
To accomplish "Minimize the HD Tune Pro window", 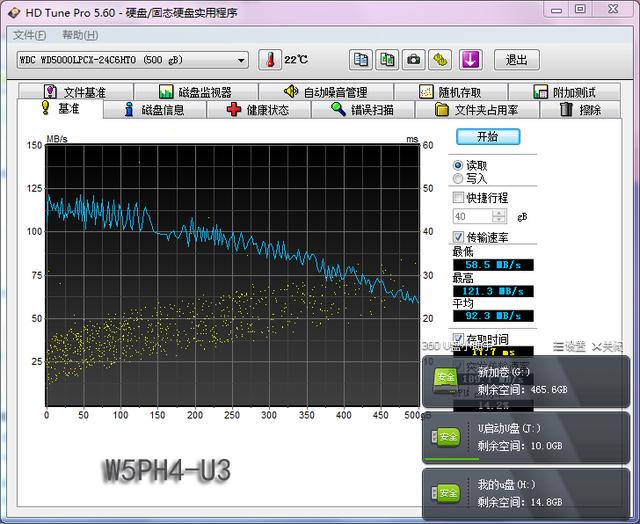I will coord(557,10).
